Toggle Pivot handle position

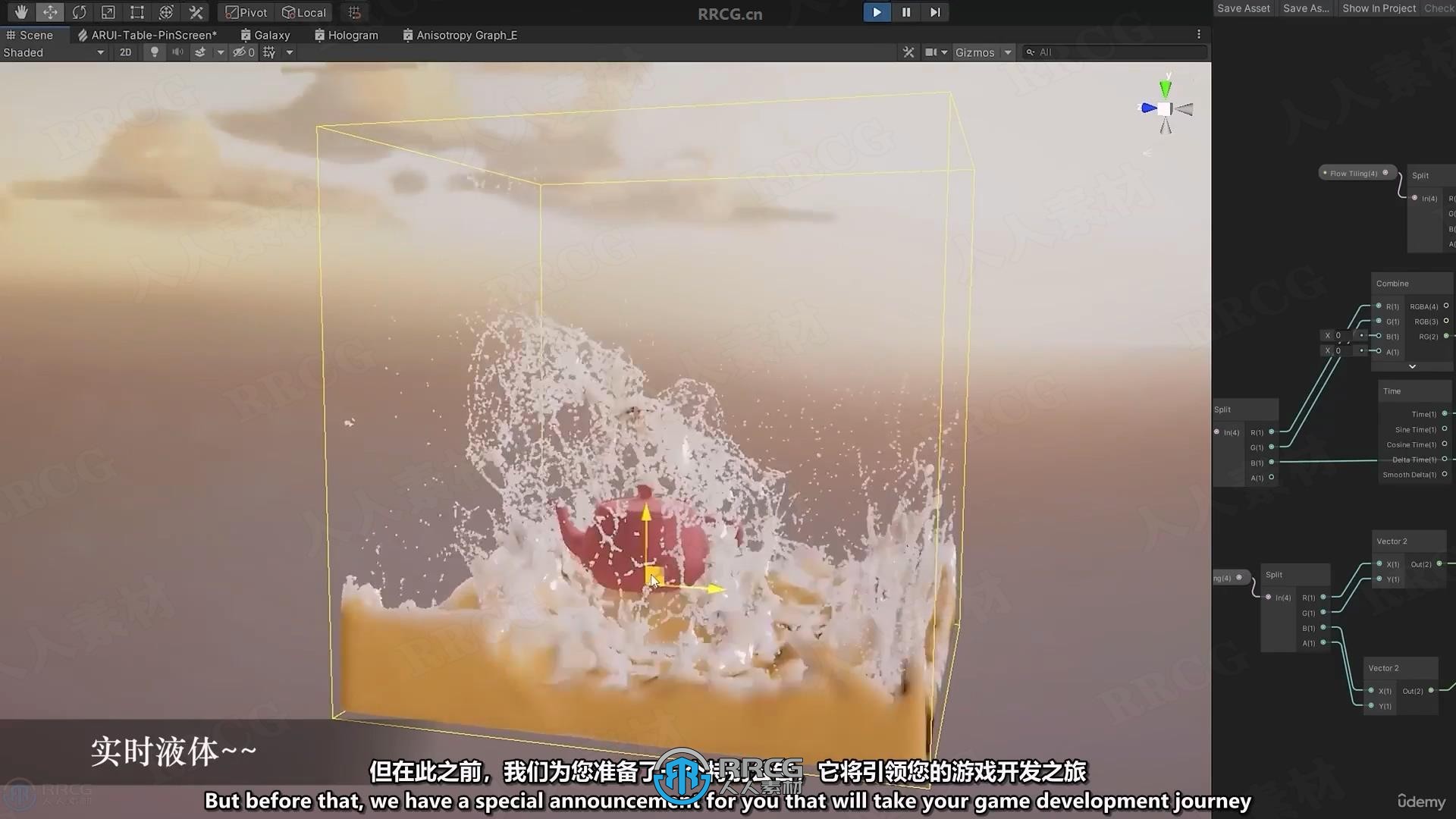point(246,12)
